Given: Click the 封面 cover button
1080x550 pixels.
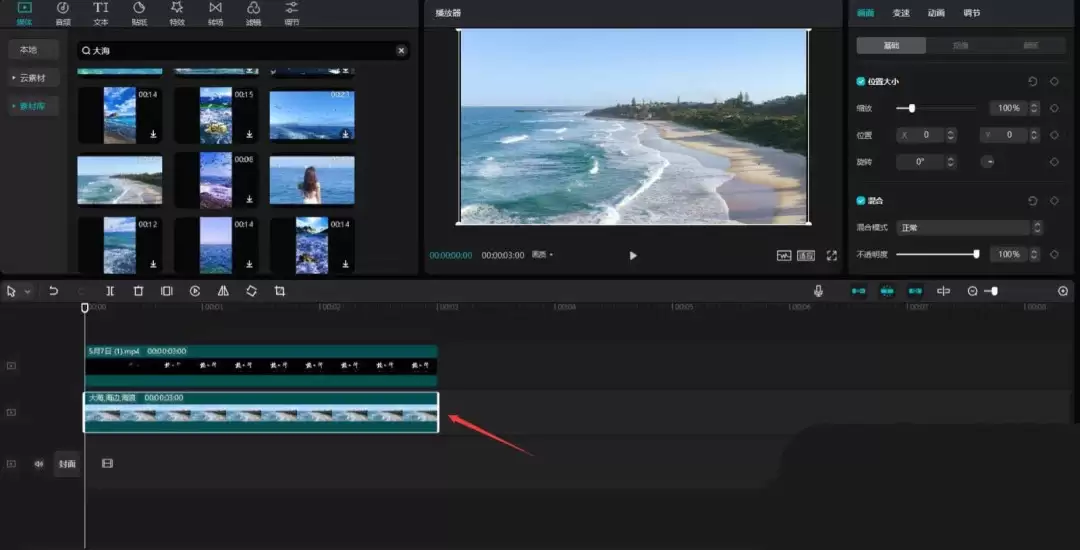Looking at the screenshot, I should tap(67, 464).
